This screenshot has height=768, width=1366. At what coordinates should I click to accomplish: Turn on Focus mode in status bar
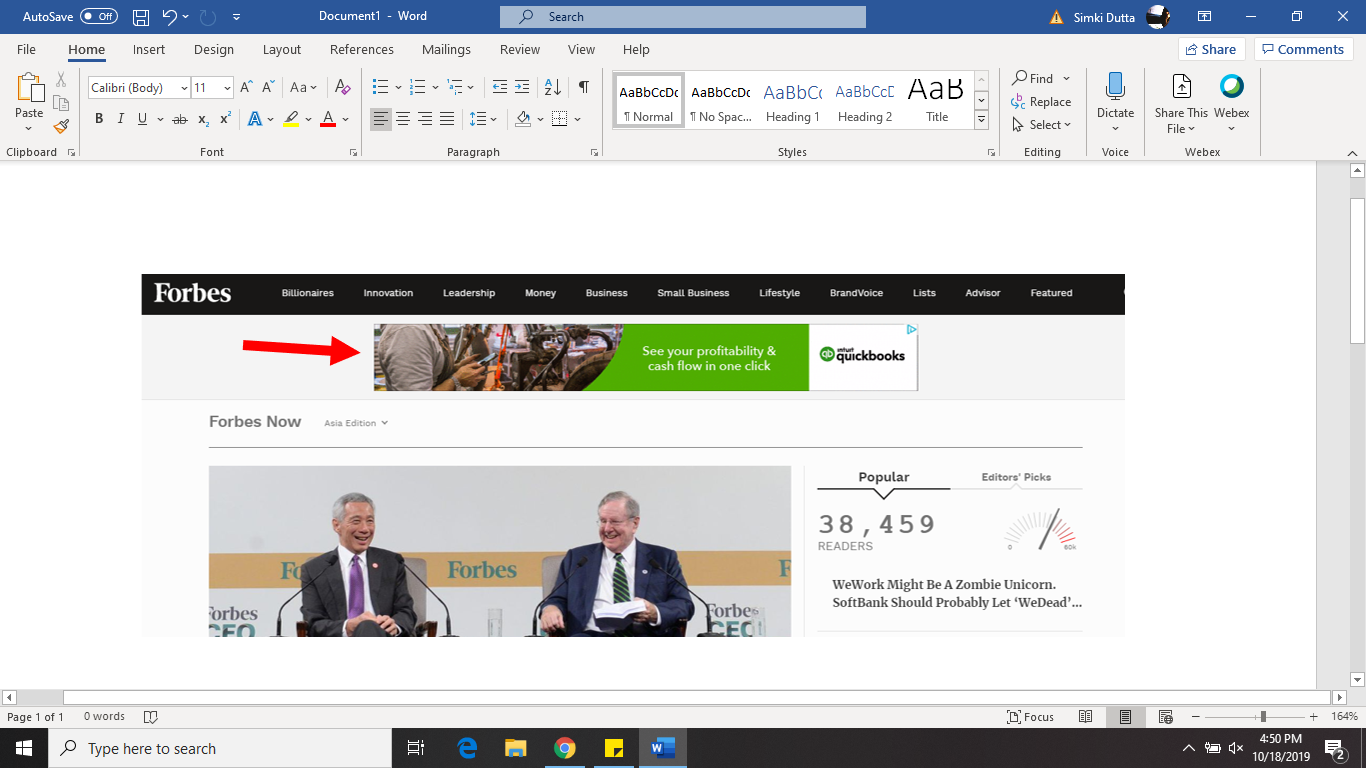pos(1031,717)
